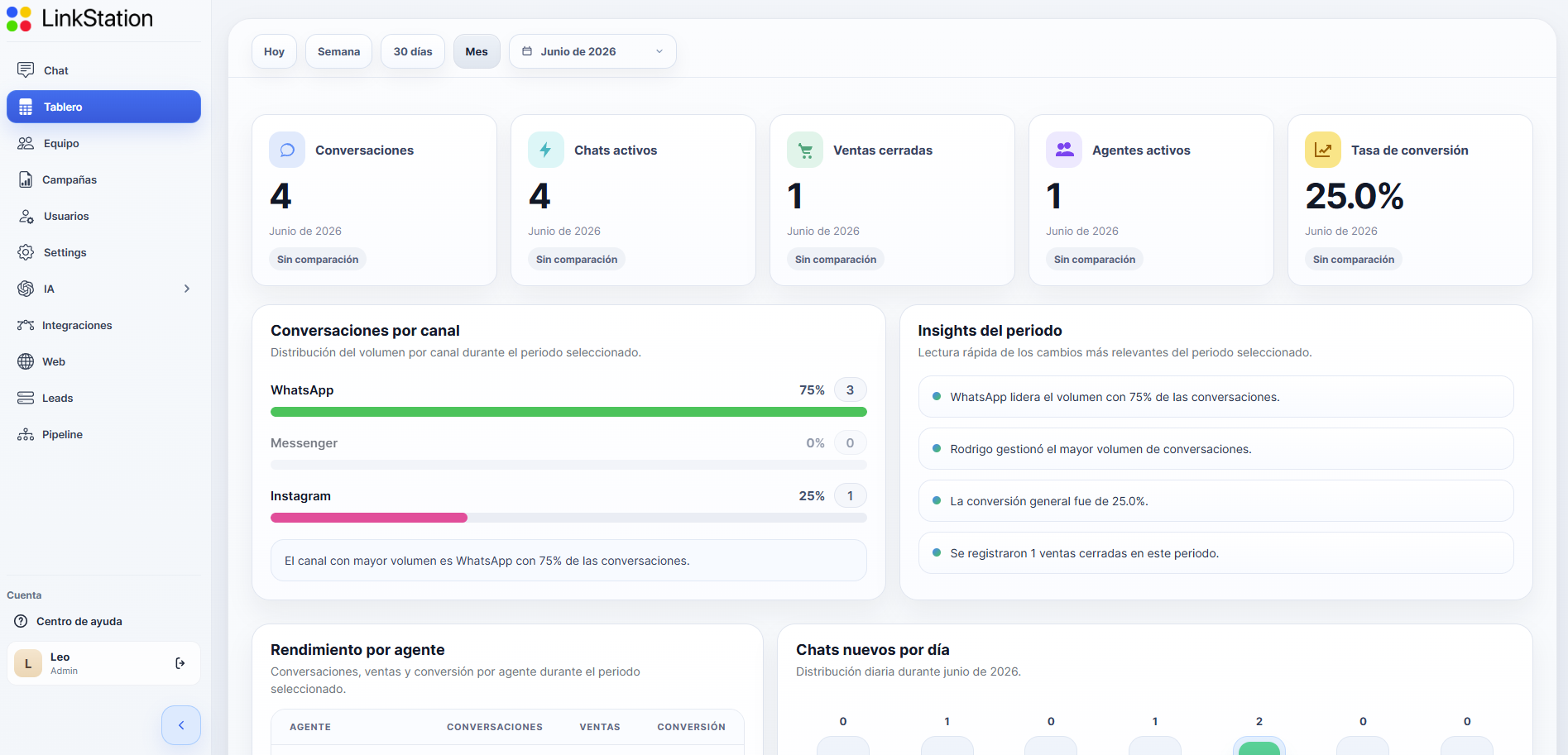Open the Tablero menu item

(103, 107)
